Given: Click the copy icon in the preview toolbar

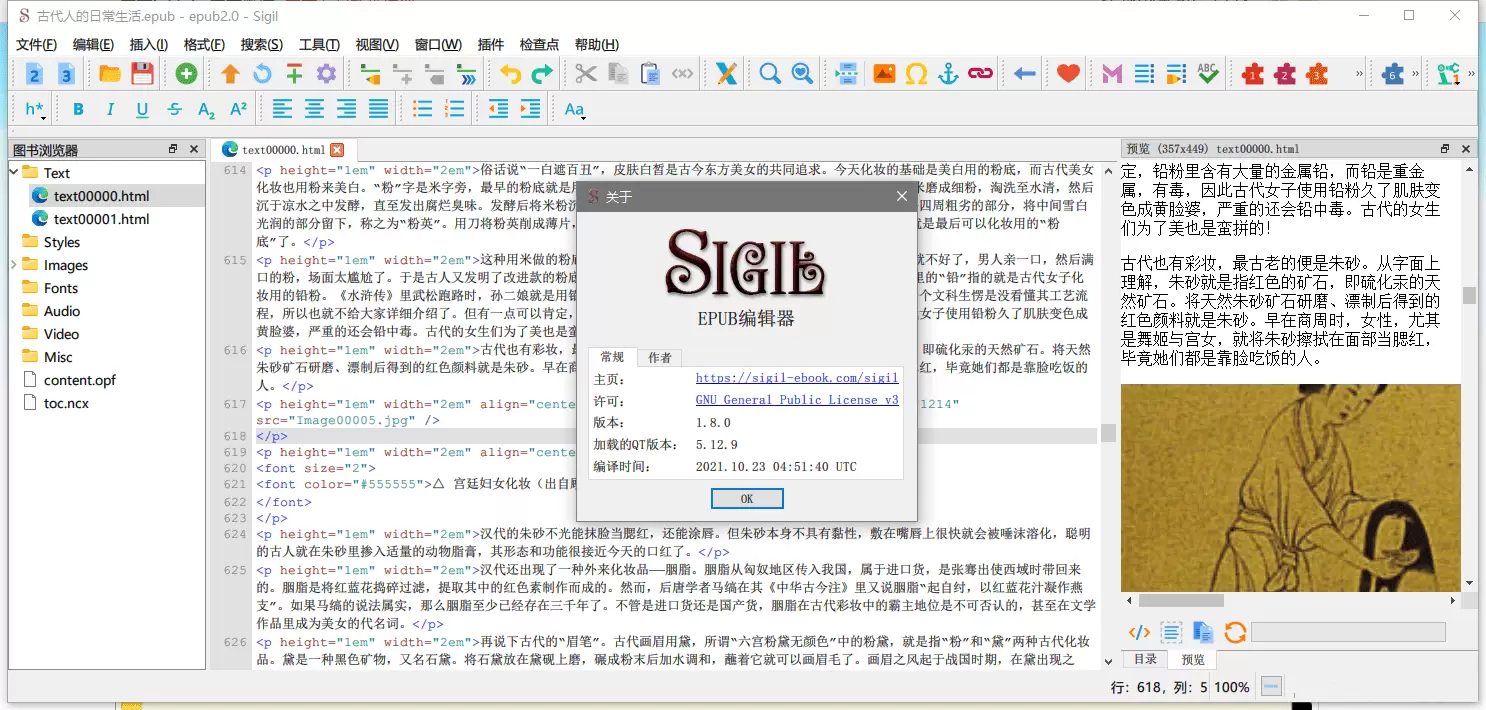Looking at the screenshot, I should click(1203, 632).
